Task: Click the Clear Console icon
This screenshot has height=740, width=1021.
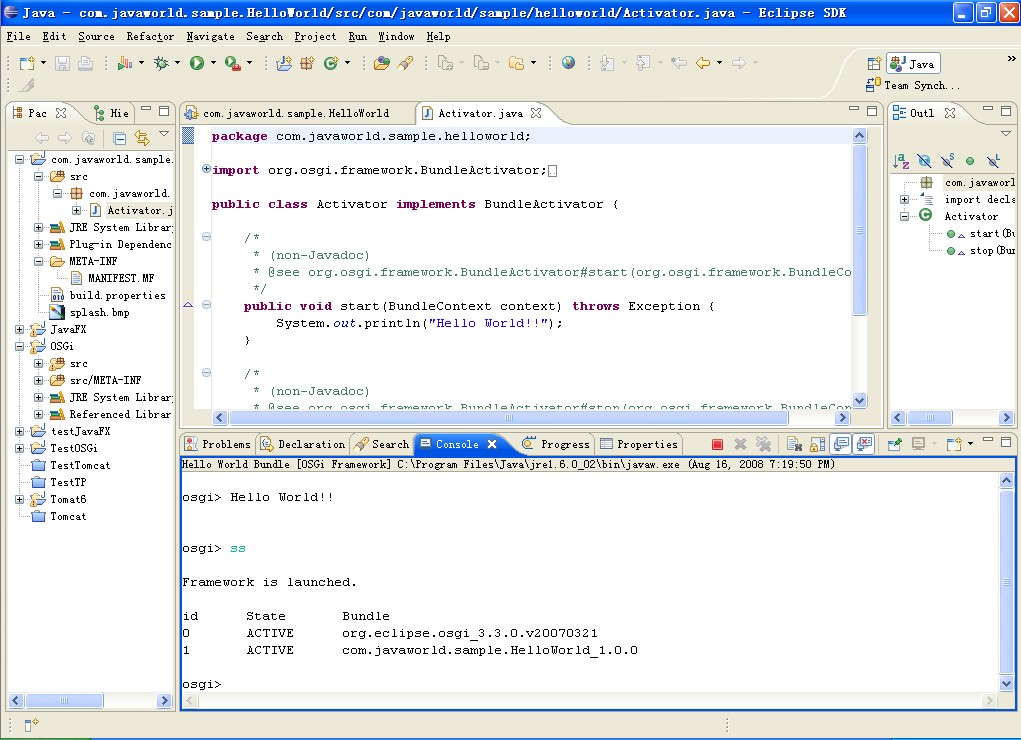Action: tap(794, 444)
